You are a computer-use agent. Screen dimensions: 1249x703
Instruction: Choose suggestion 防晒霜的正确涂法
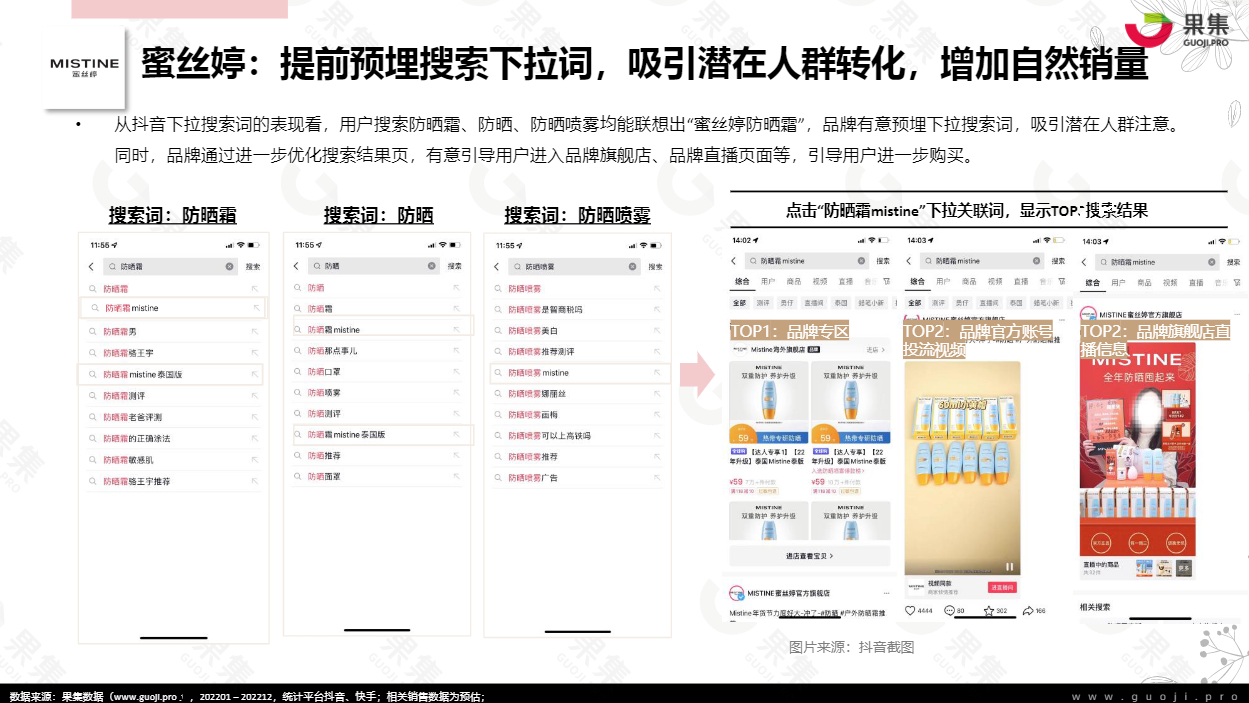click(x=136, y=439)
